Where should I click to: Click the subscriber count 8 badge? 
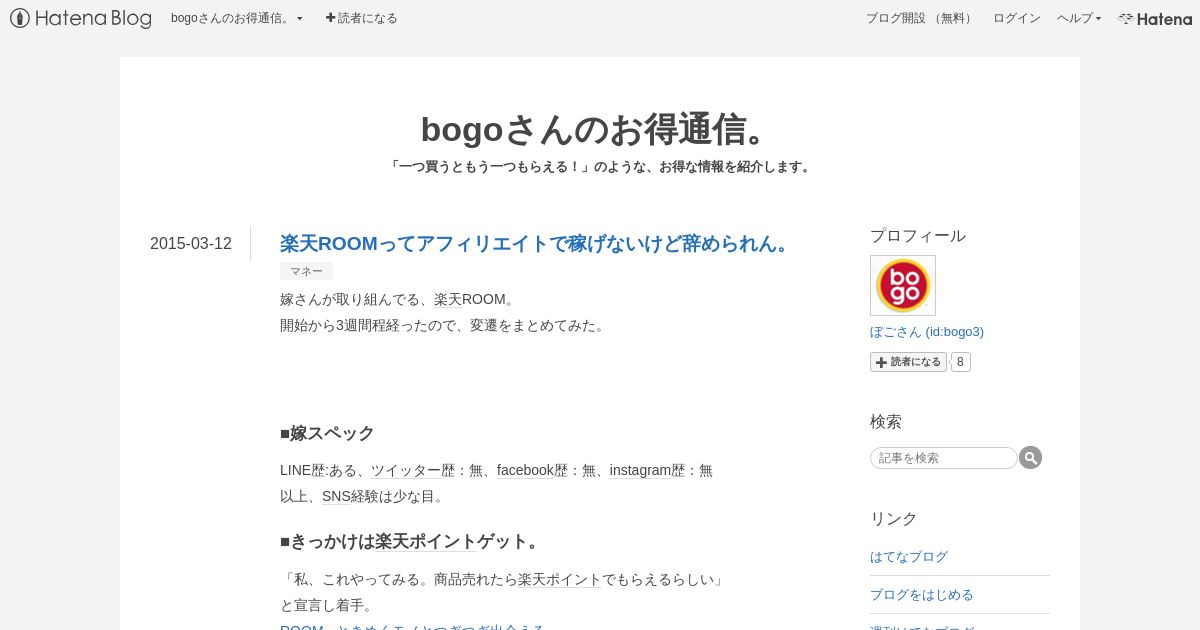point(960,362)
